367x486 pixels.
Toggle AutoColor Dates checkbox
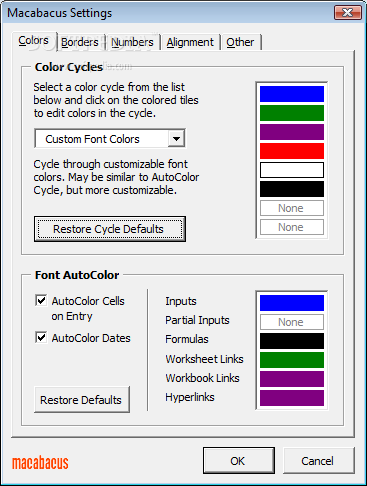[x=41, y=337]
